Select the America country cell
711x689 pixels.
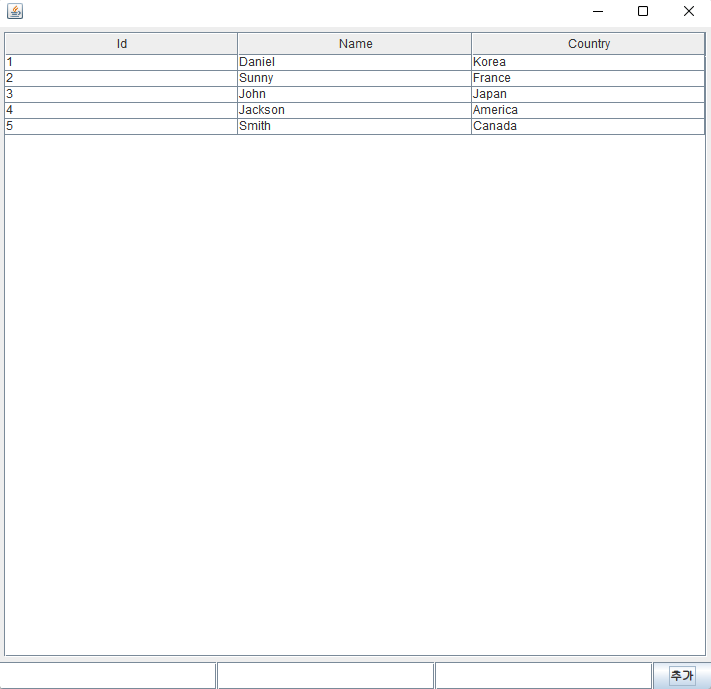588,110
